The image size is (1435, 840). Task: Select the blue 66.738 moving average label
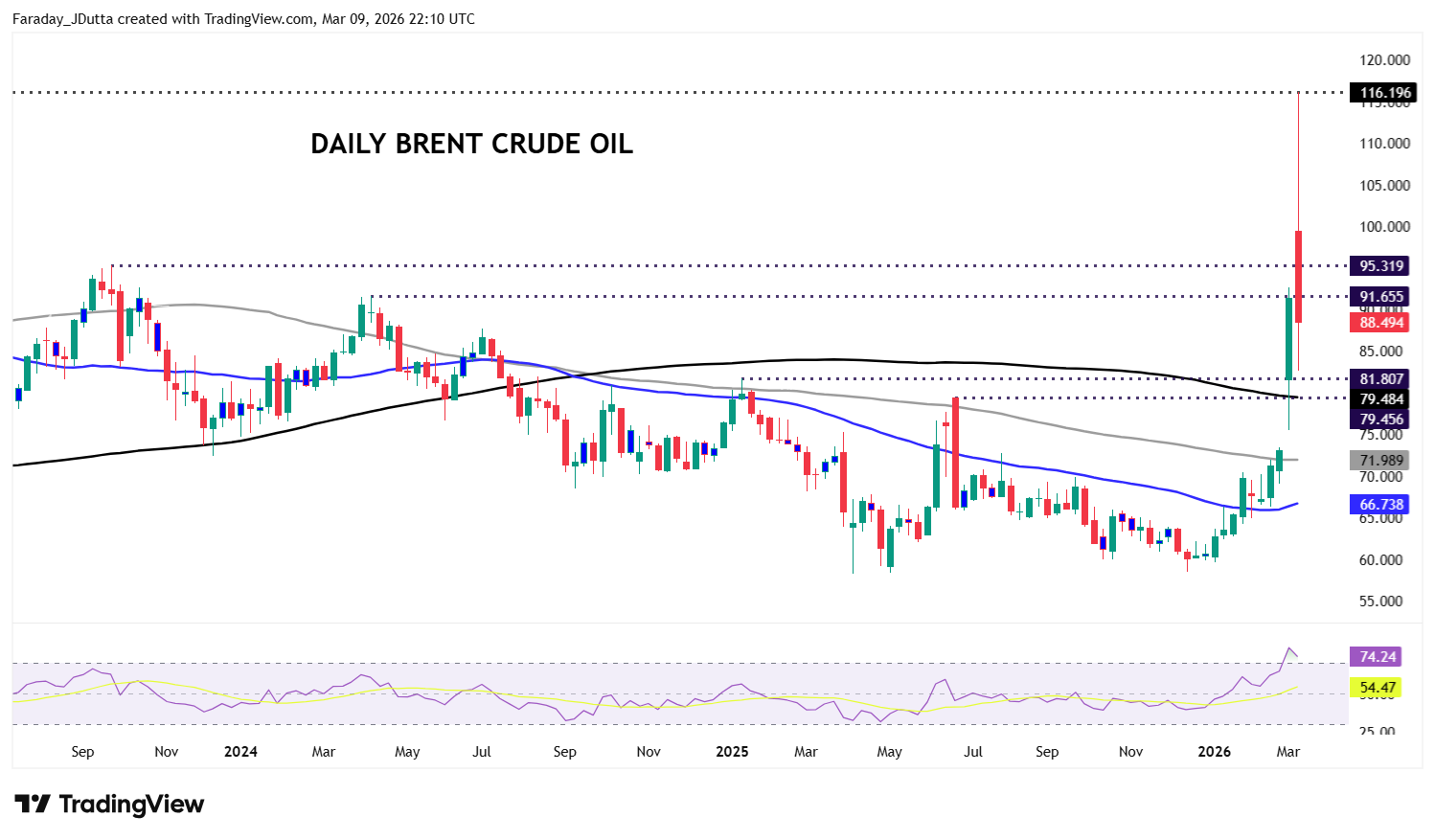pyautogui.click(x=1381, y=504)
